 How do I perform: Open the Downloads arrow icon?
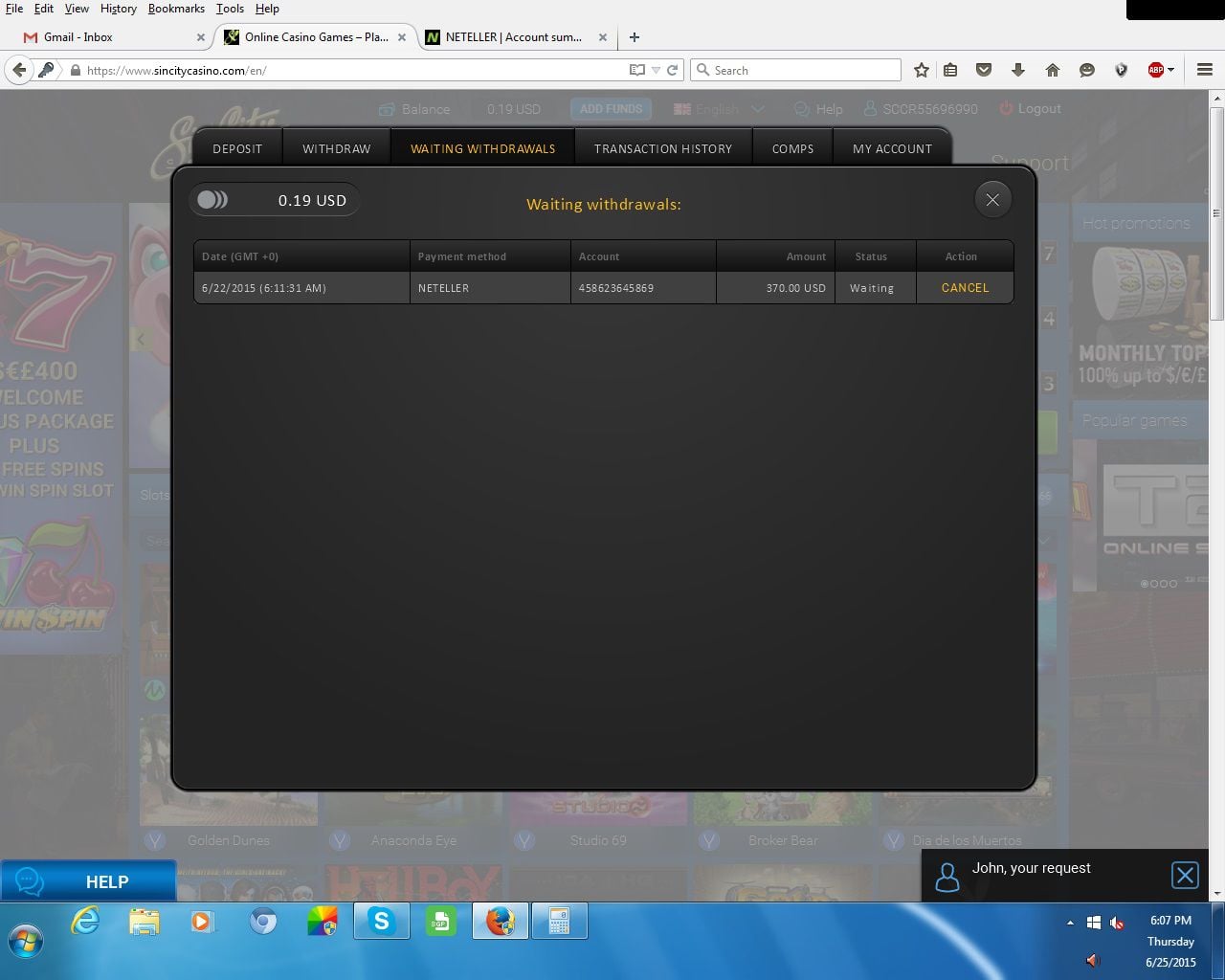(1018, 70)
